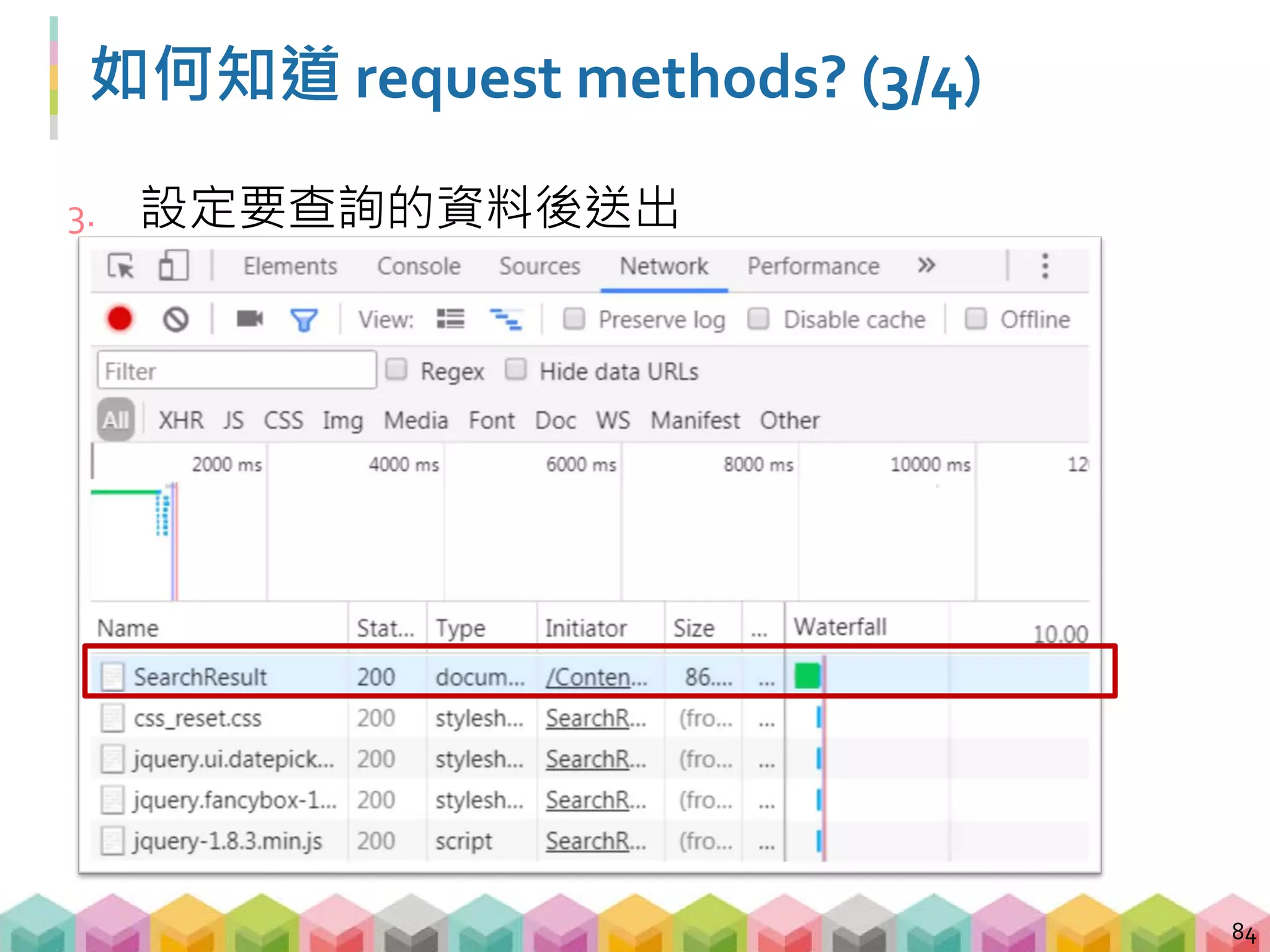Open the DevTools three-dot menu
1270x952 pixels.
[1045, 266]
